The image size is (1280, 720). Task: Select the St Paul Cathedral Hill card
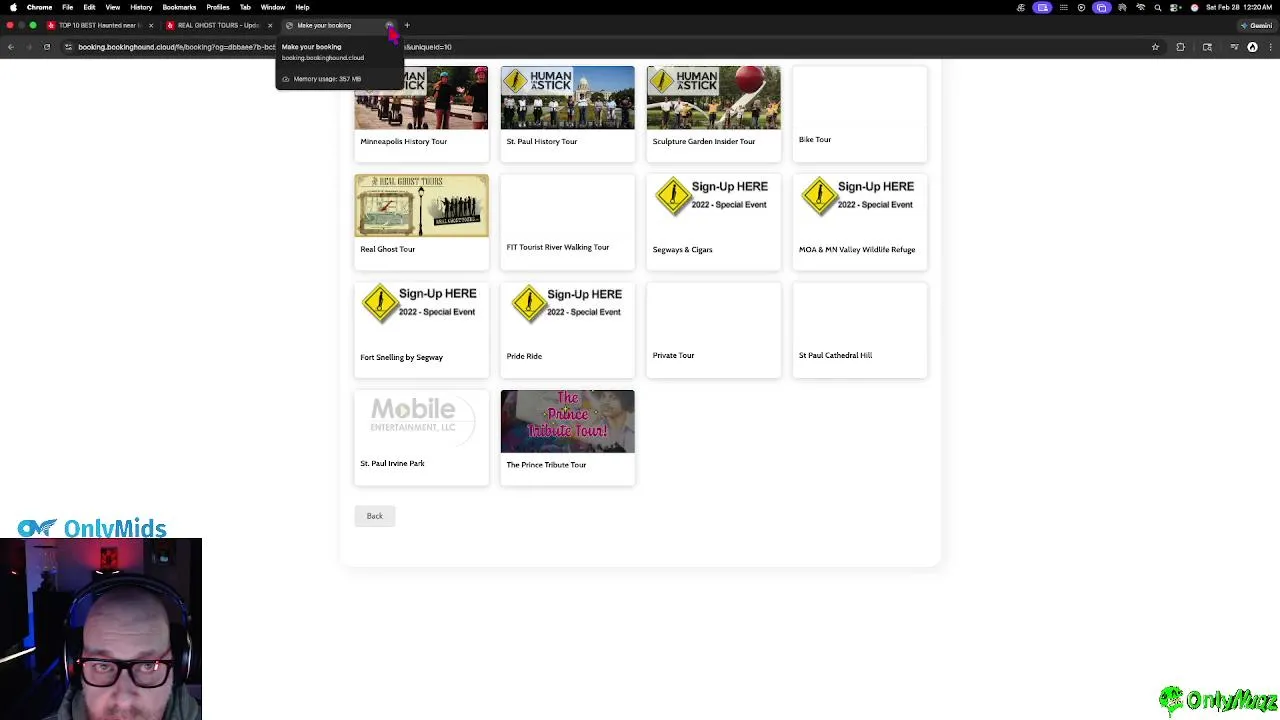click(x=859, y=330)
